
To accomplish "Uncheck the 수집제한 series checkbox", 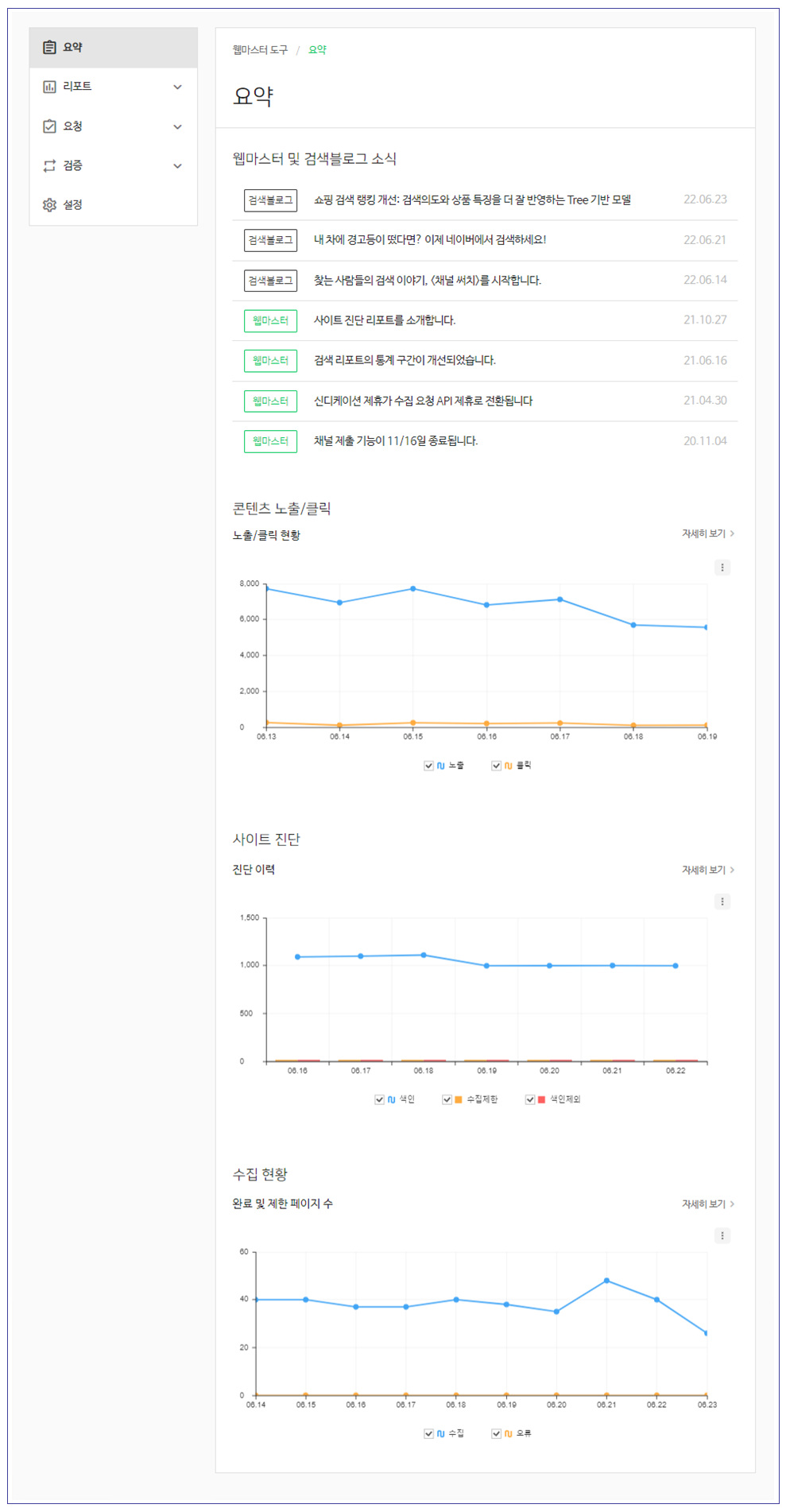I will pos(447,1099).
